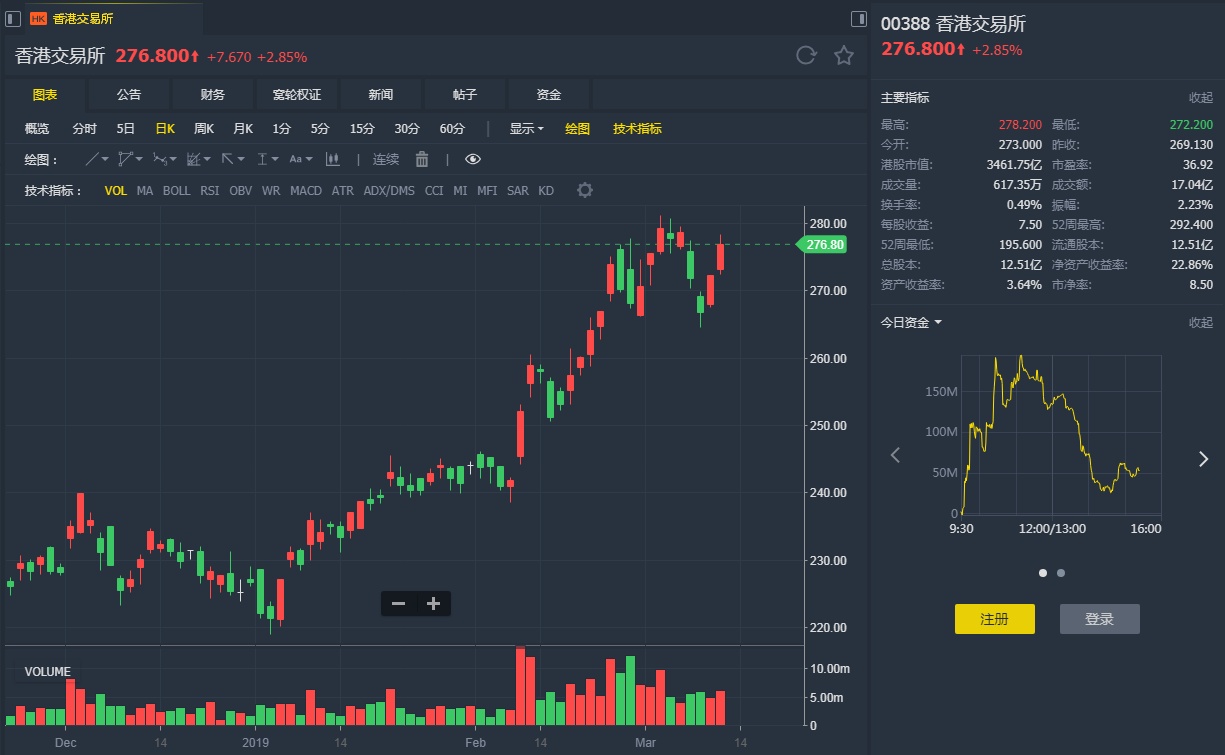This screenshot has width=1225, height=755.
Task: Click the 登录 login button
Action: tap(1099, 619)
